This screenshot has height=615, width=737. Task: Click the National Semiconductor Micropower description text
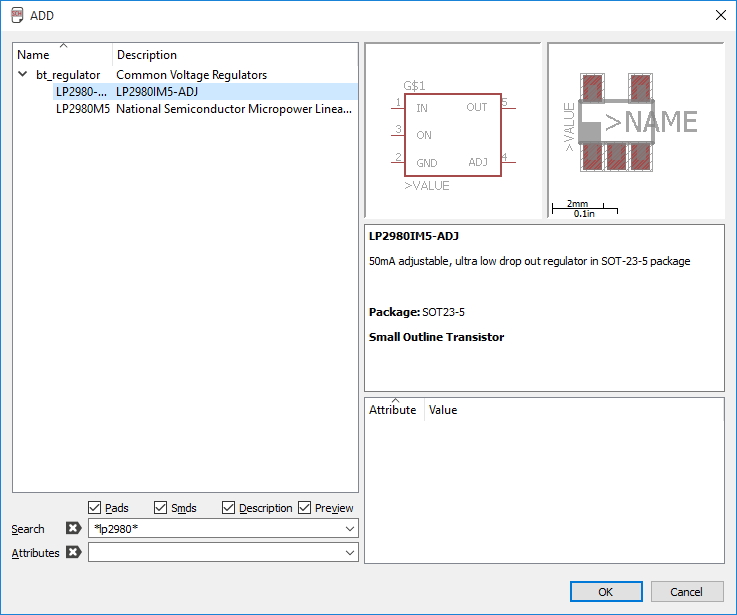coord(234,109)
